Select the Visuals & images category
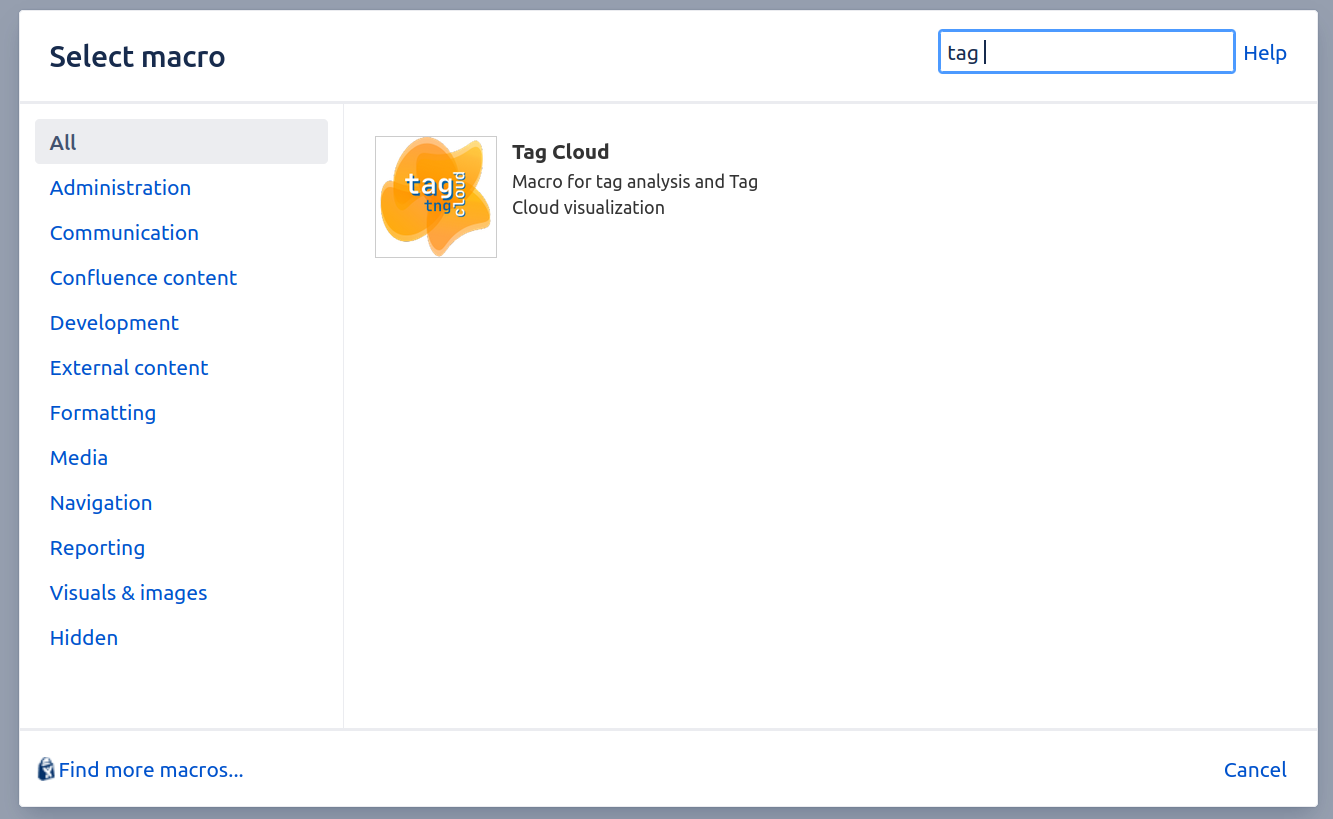Viewport: 1333px width, 819px height. (x=128, y=592)
